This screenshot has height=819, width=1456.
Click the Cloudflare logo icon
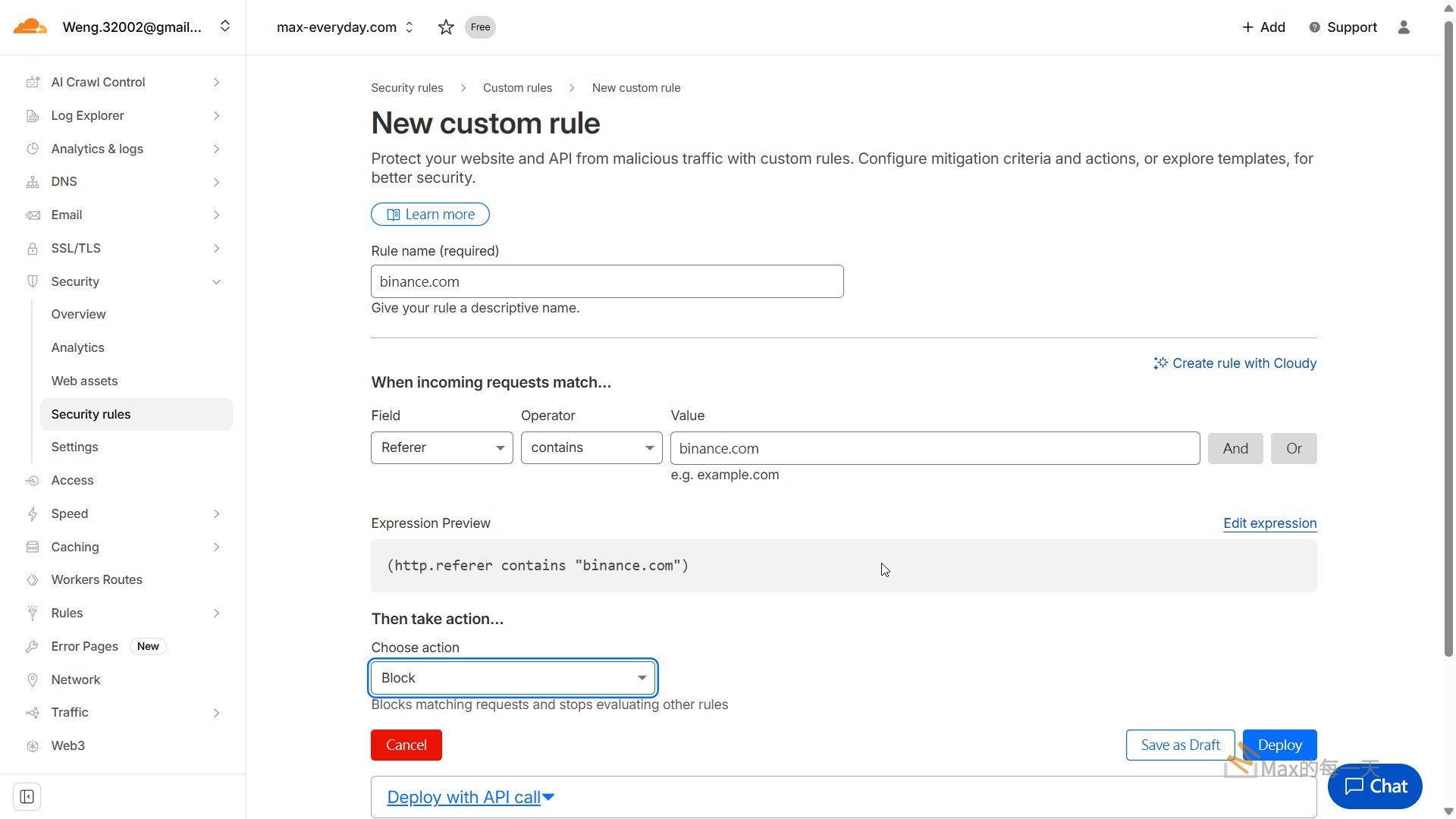(30, 27)
